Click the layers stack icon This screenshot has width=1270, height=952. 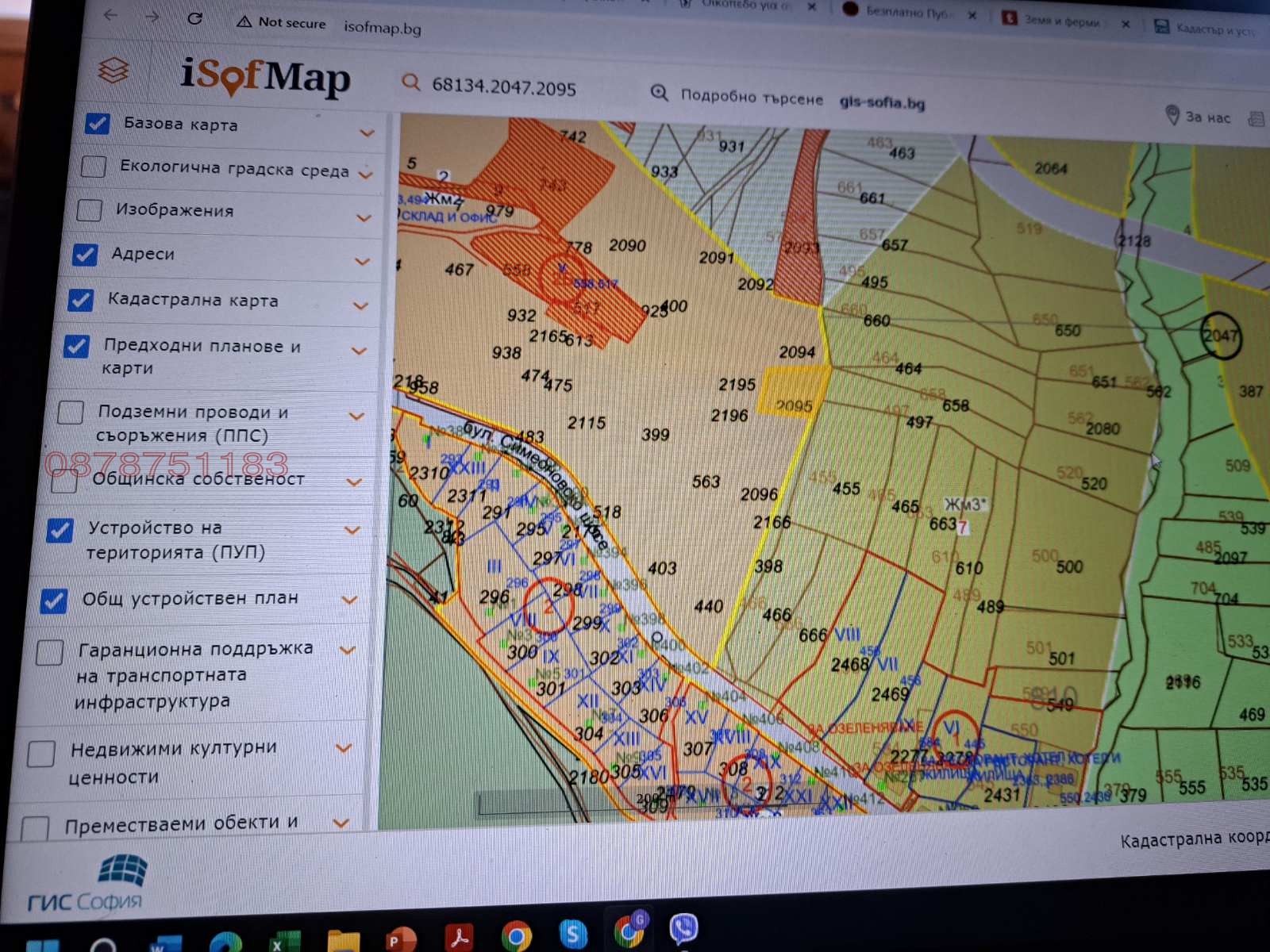[x=114, y=71]
